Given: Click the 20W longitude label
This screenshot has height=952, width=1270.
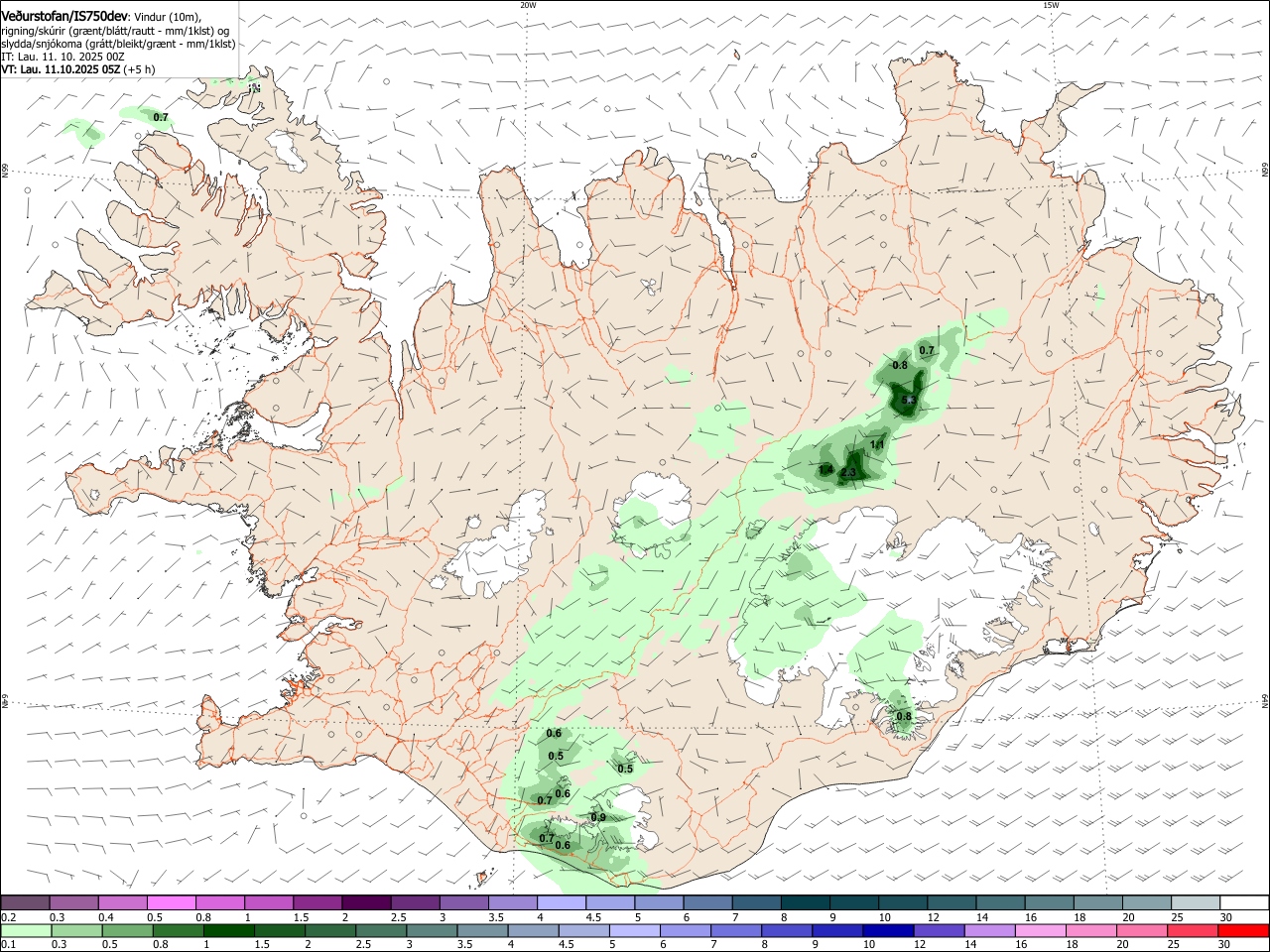Looking at the screenshot, I should pyautogui.click(x=528, y=5).
